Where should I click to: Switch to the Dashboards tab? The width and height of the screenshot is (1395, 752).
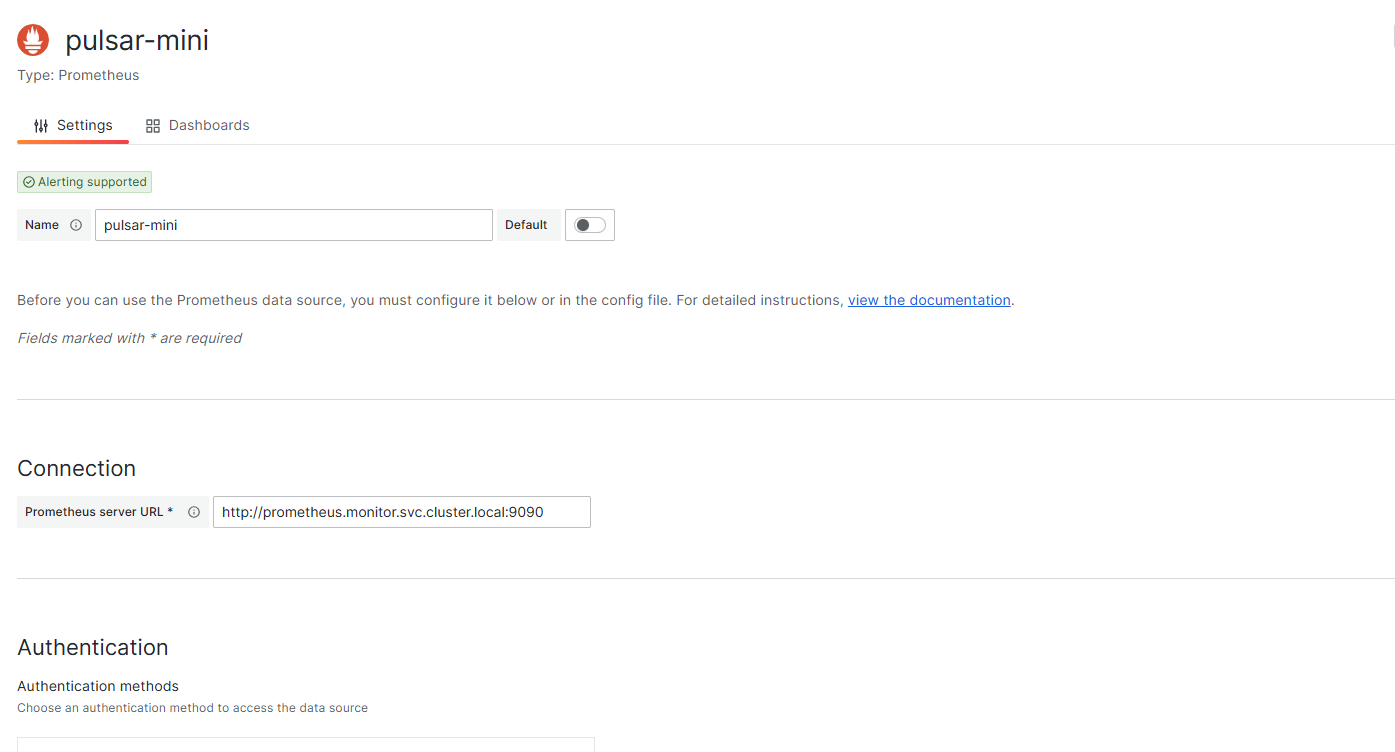coord(198,126)
